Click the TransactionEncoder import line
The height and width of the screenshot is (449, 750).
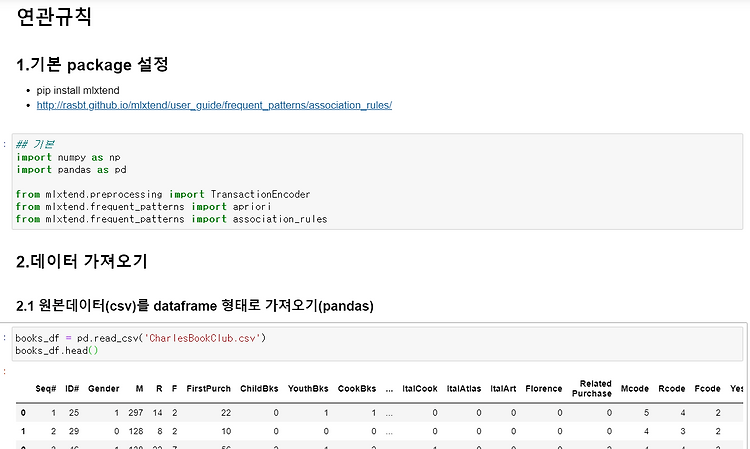tap(163, 194)
